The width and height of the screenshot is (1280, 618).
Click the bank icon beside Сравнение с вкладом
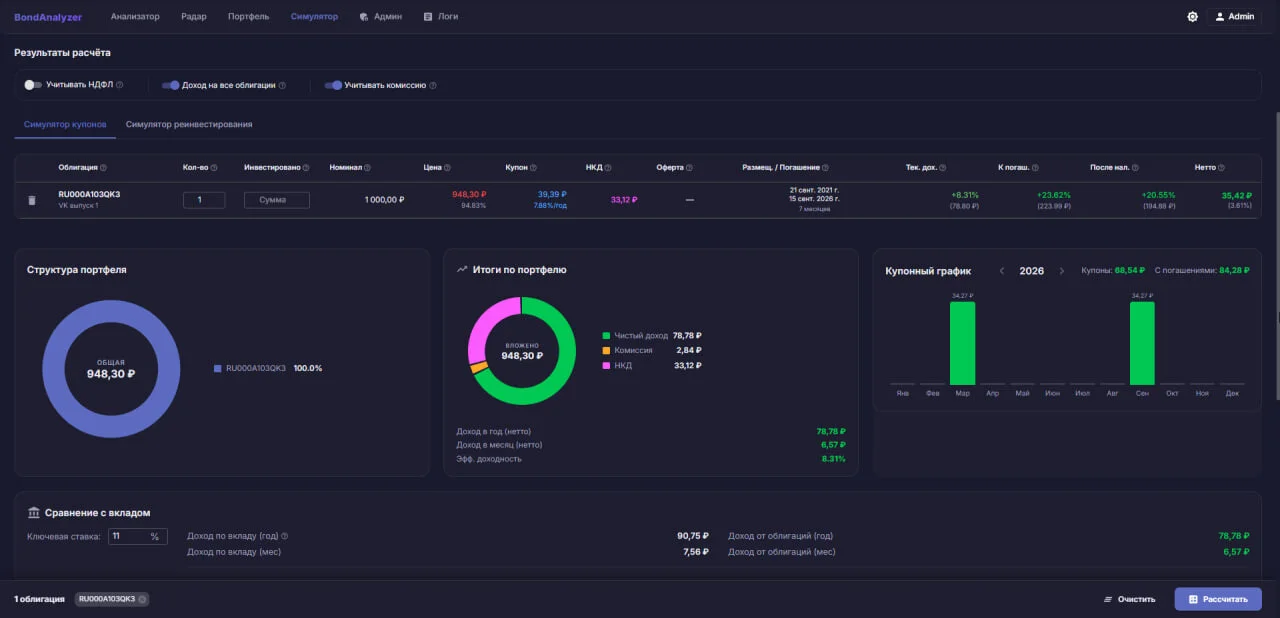[34, 513]
